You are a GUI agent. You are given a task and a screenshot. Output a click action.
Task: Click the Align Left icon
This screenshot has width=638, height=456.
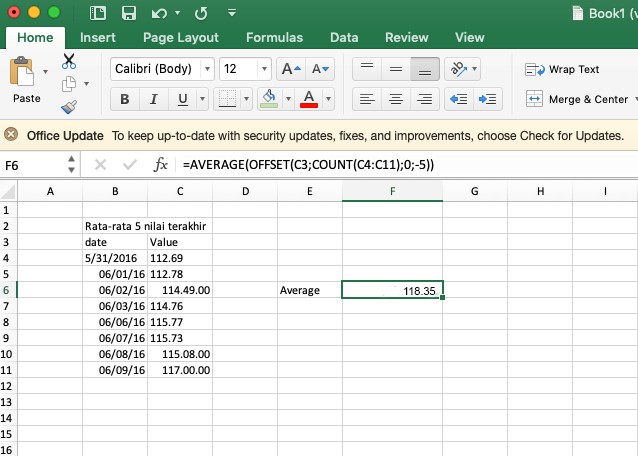point(367,99)
